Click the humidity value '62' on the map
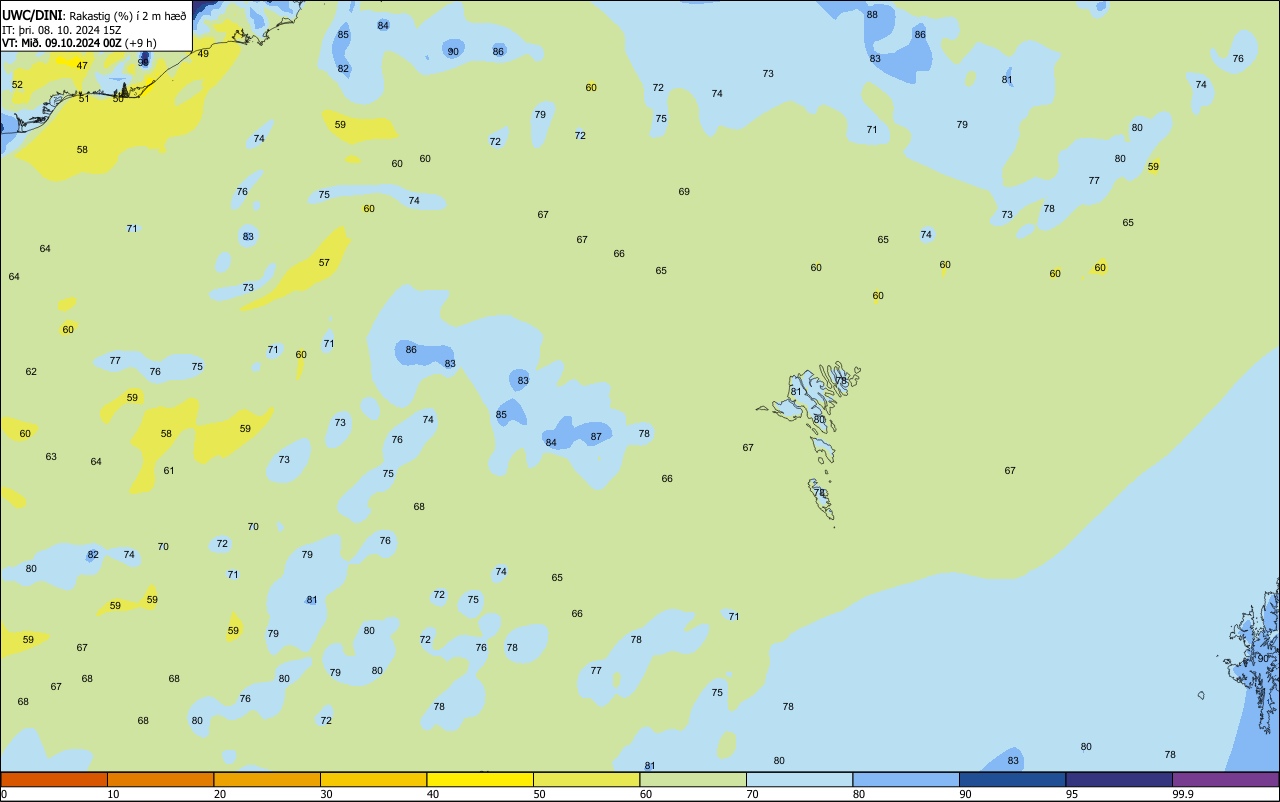This screenshot has height=802, width=1280. 31,372
